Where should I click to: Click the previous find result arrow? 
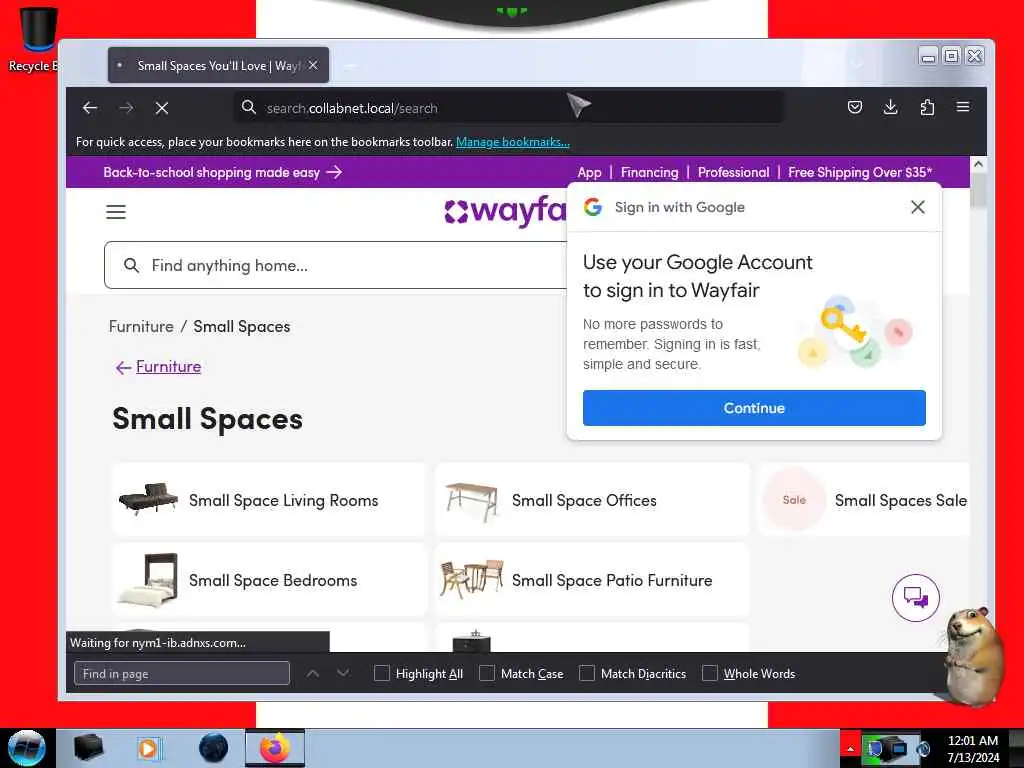click(x=313, y=673)
